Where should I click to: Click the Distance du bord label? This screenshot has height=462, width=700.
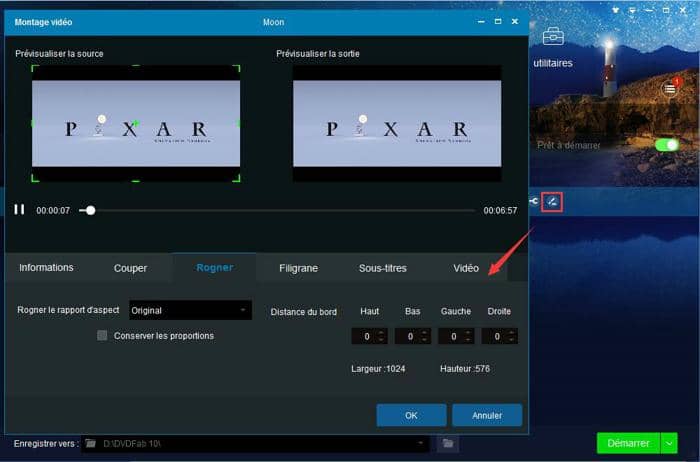coord(304,312)
